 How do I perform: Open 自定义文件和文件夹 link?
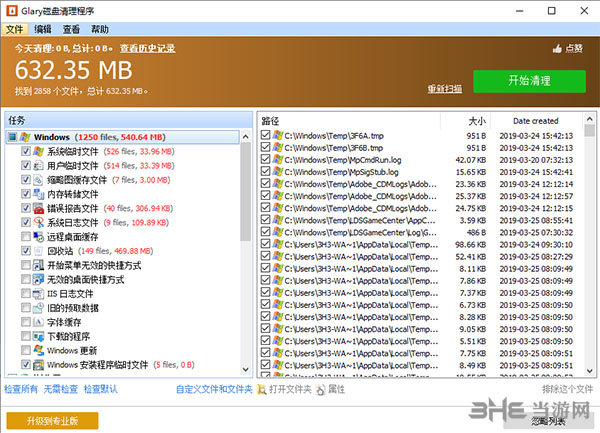click(x=214, y=389)
